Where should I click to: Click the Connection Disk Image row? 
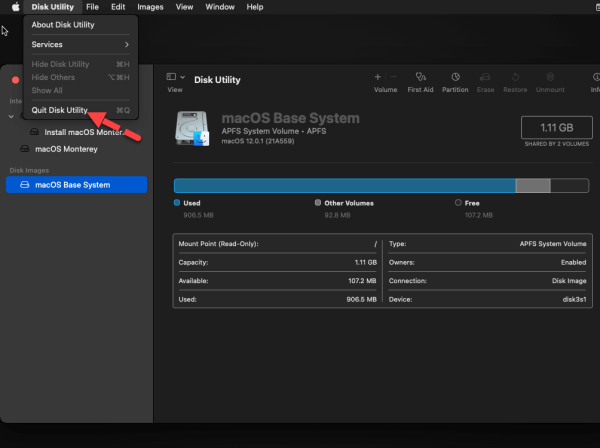pos(488,281)
